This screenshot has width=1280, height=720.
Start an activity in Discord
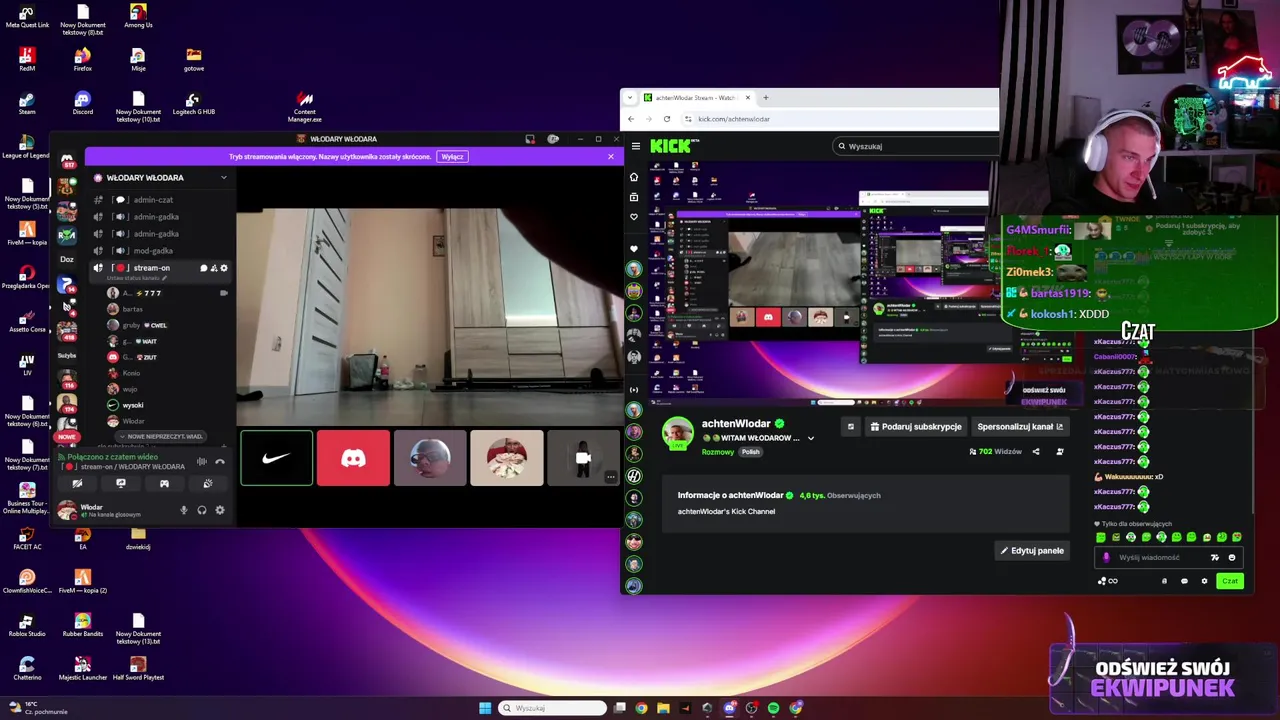click(x=164, y=483)
